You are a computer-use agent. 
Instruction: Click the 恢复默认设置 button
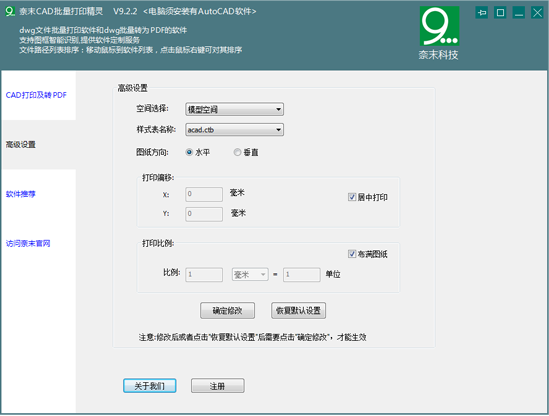pyautogui.click(x=298, y=311)
